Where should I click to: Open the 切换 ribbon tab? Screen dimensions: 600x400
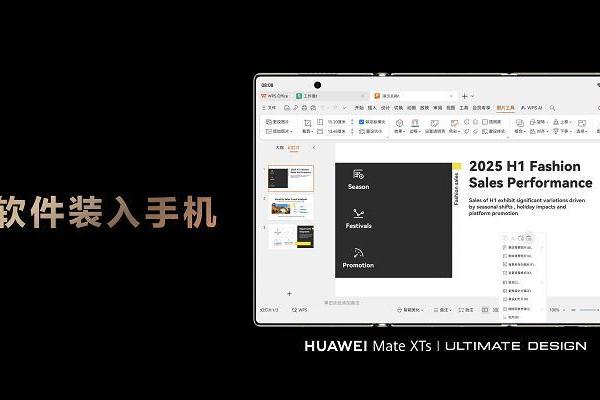click(x=398, y=108)
